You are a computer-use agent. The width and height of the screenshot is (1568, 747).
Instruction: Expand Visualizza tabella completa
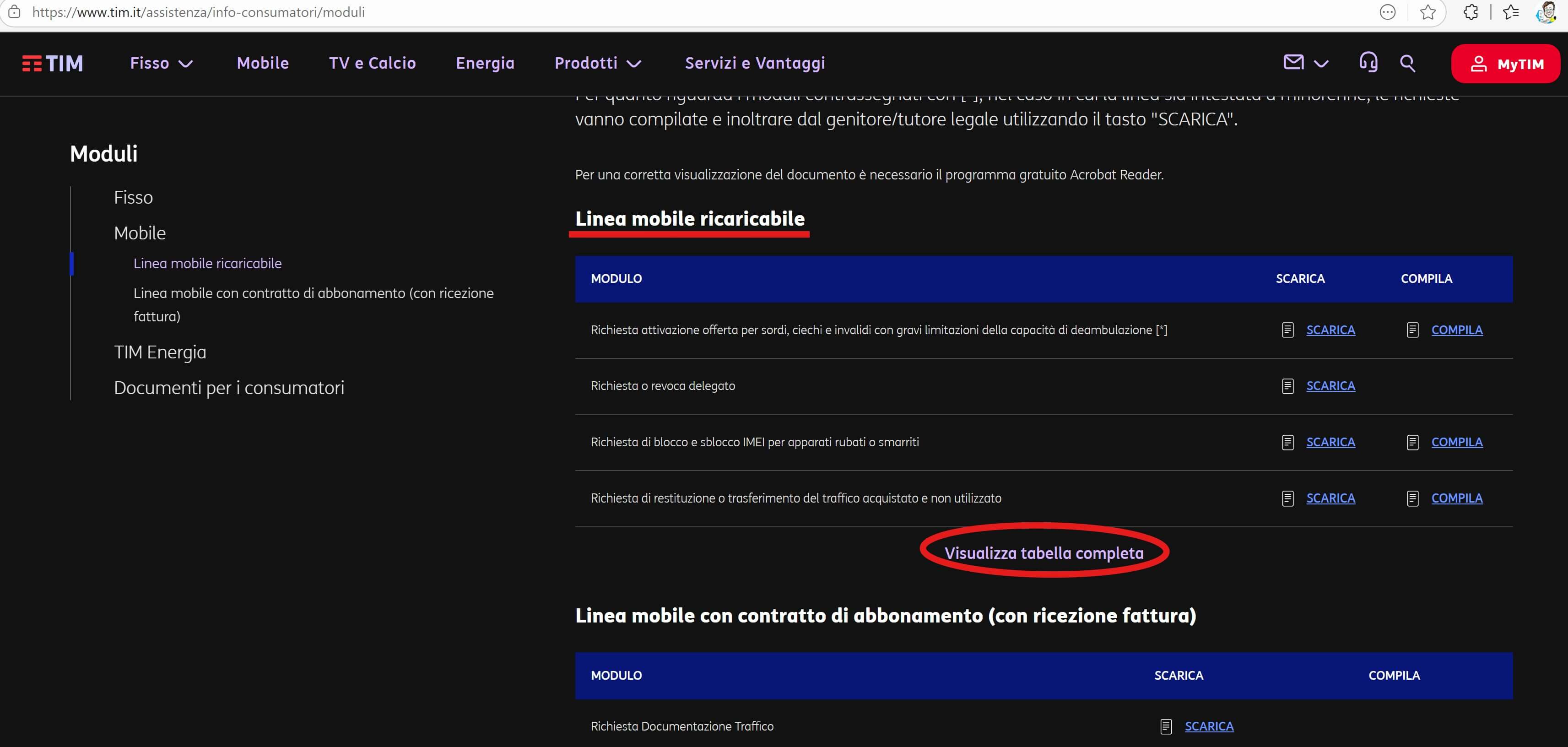click(1044, 553)
